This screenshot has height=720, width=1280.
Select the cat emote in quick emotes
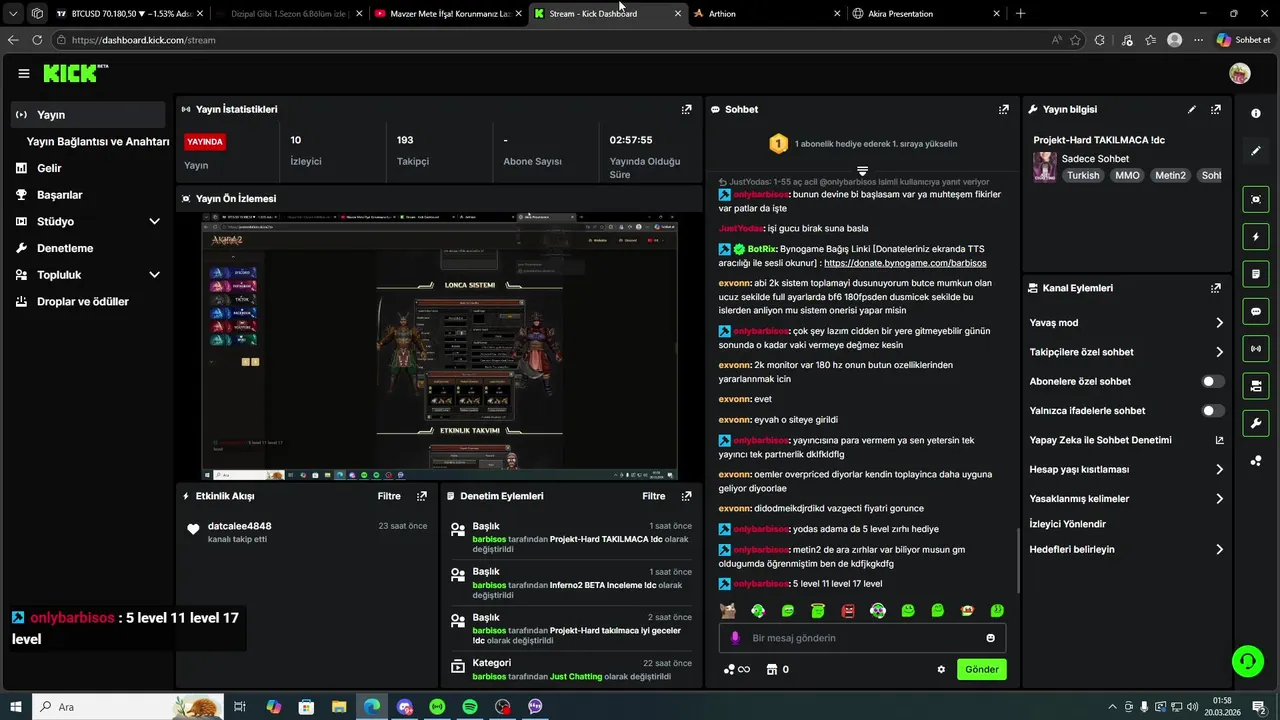coord(728,611)
